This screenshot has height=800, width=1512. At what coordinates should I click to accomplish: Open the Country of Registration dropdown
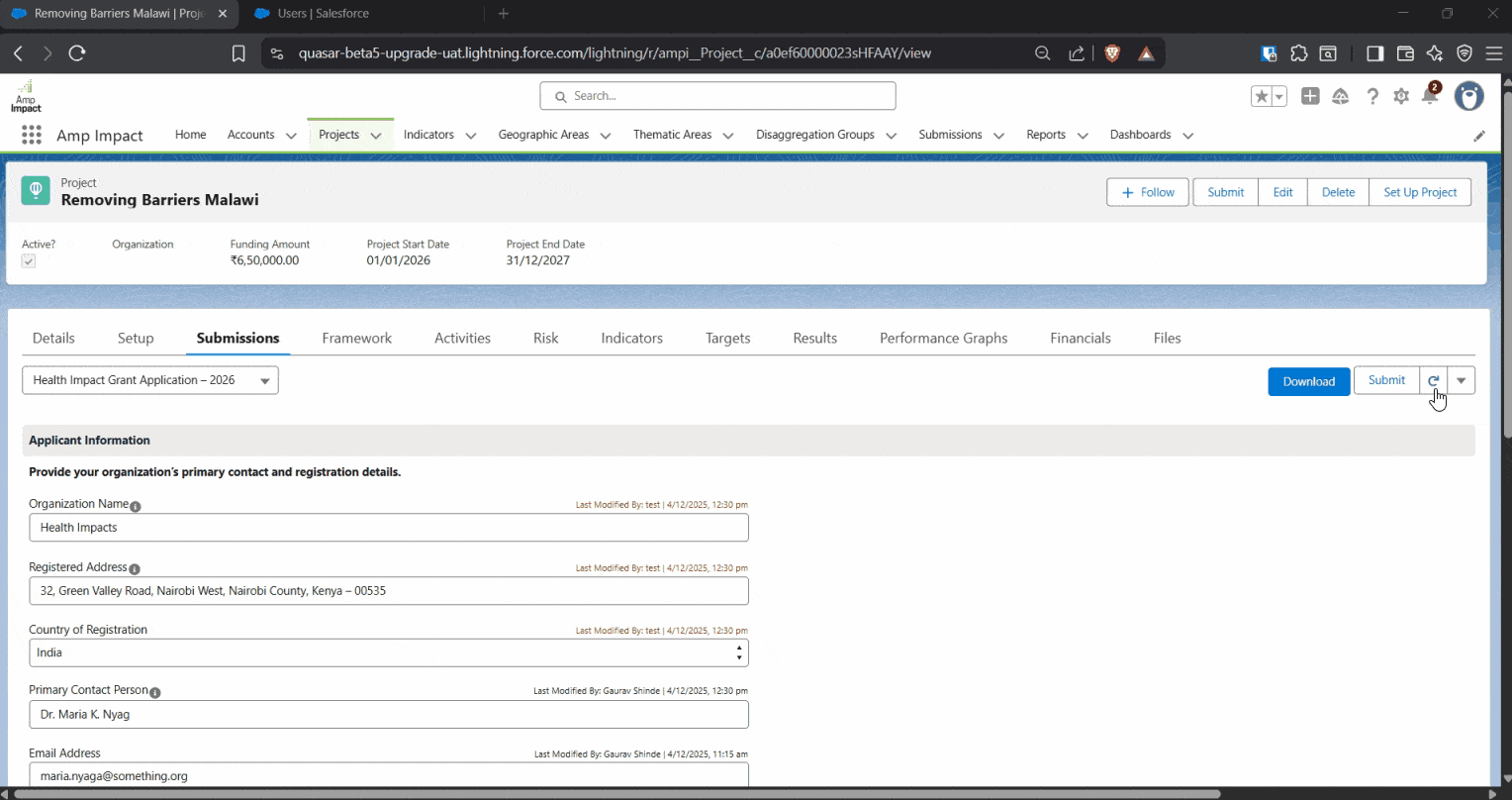coord(388,653)
